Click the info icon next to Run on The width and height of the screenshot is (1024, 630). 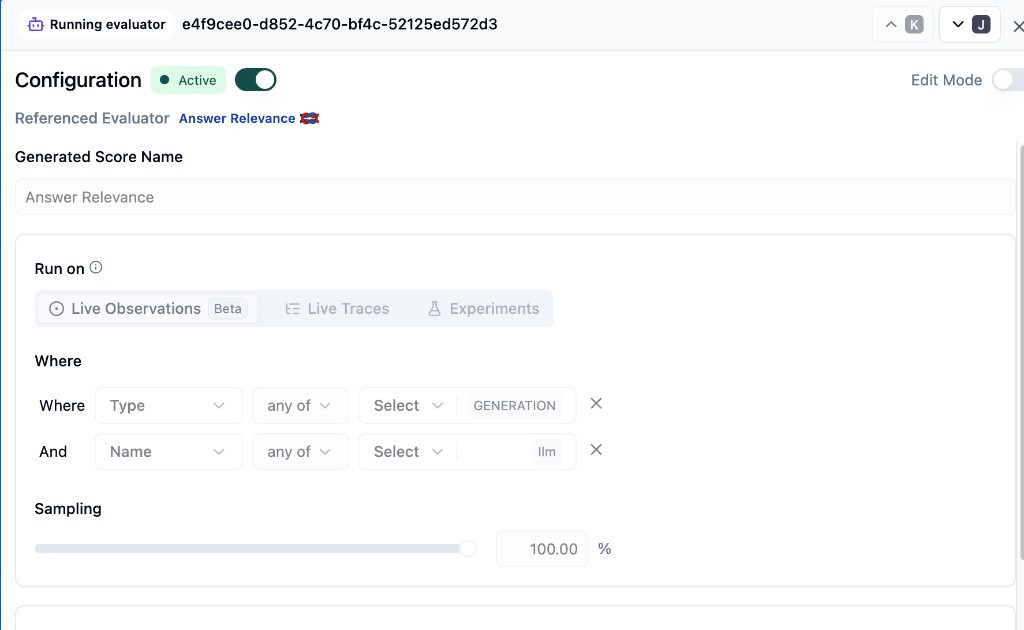[x=96, y=268]
